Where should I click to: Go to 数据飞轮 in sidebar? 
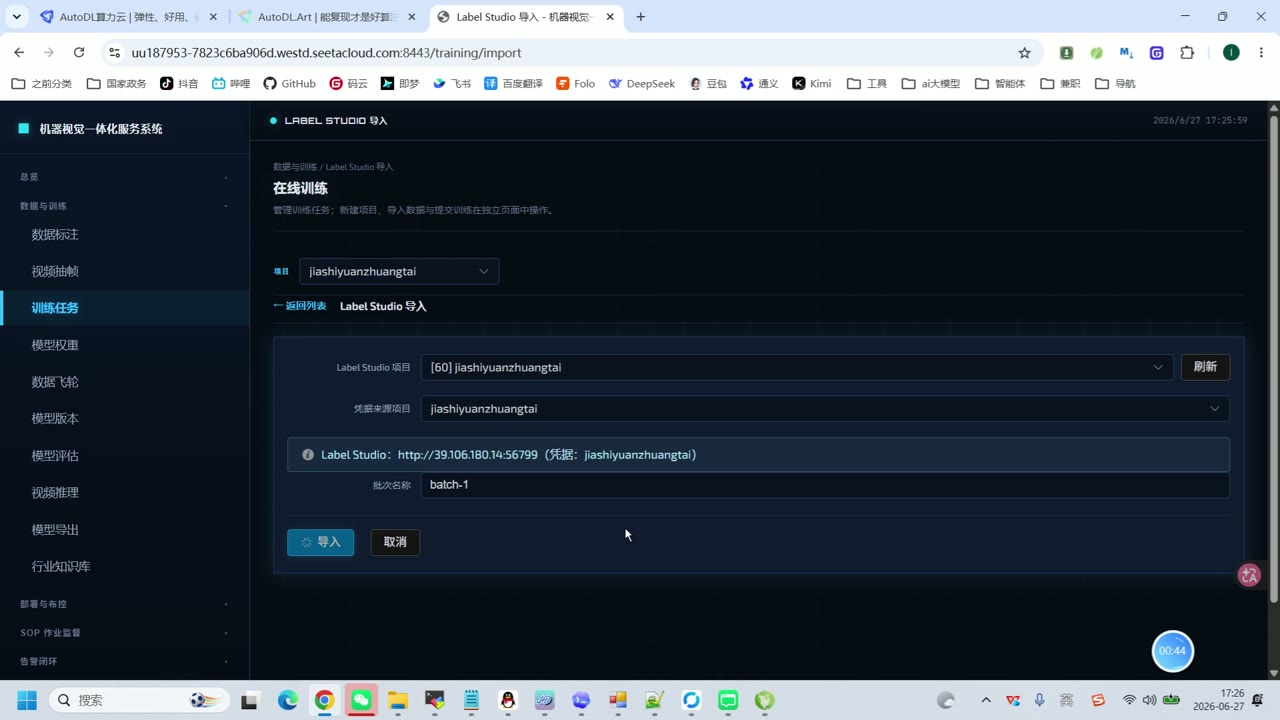click(55, 382)
